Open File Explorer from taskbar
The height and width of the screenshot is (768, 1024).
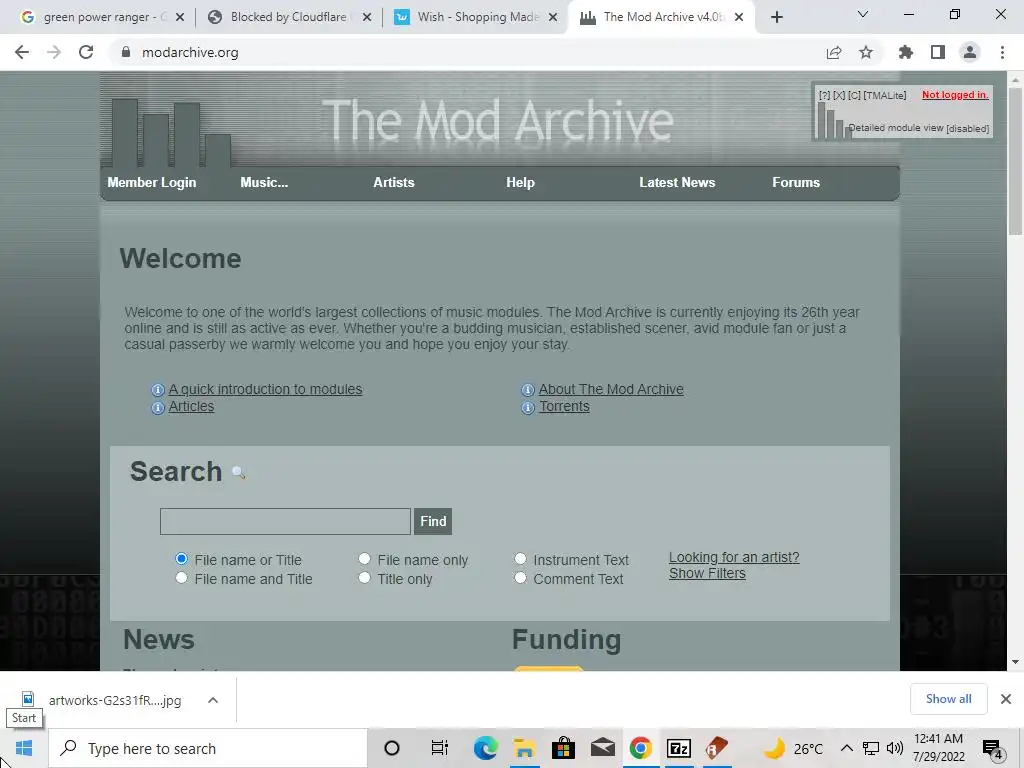(x=524, y=748)
